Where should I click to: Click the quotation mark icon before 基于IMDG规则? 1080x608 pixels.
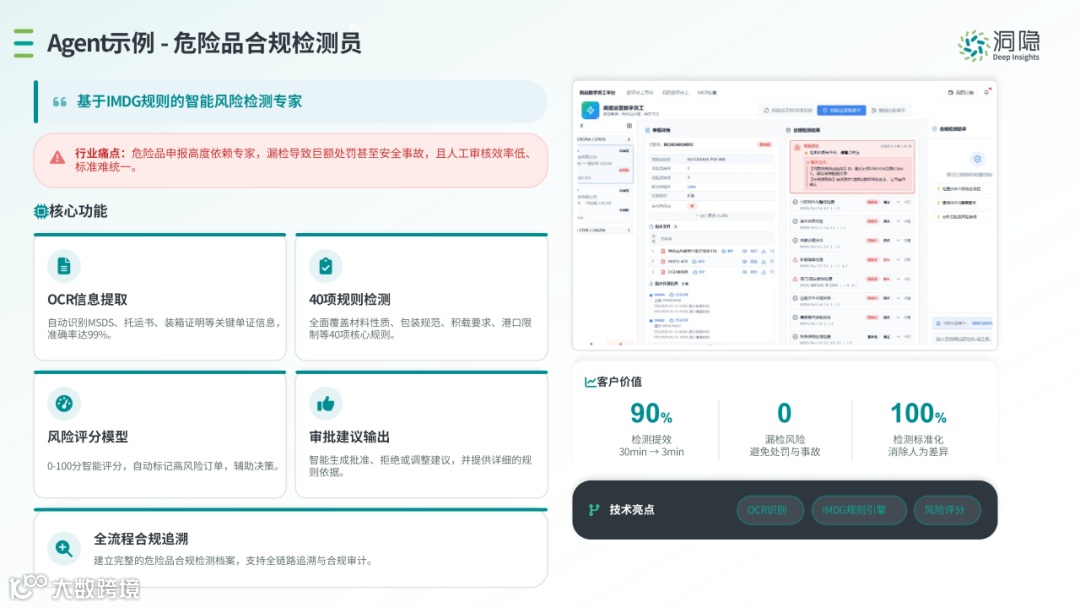coord(60,102)
